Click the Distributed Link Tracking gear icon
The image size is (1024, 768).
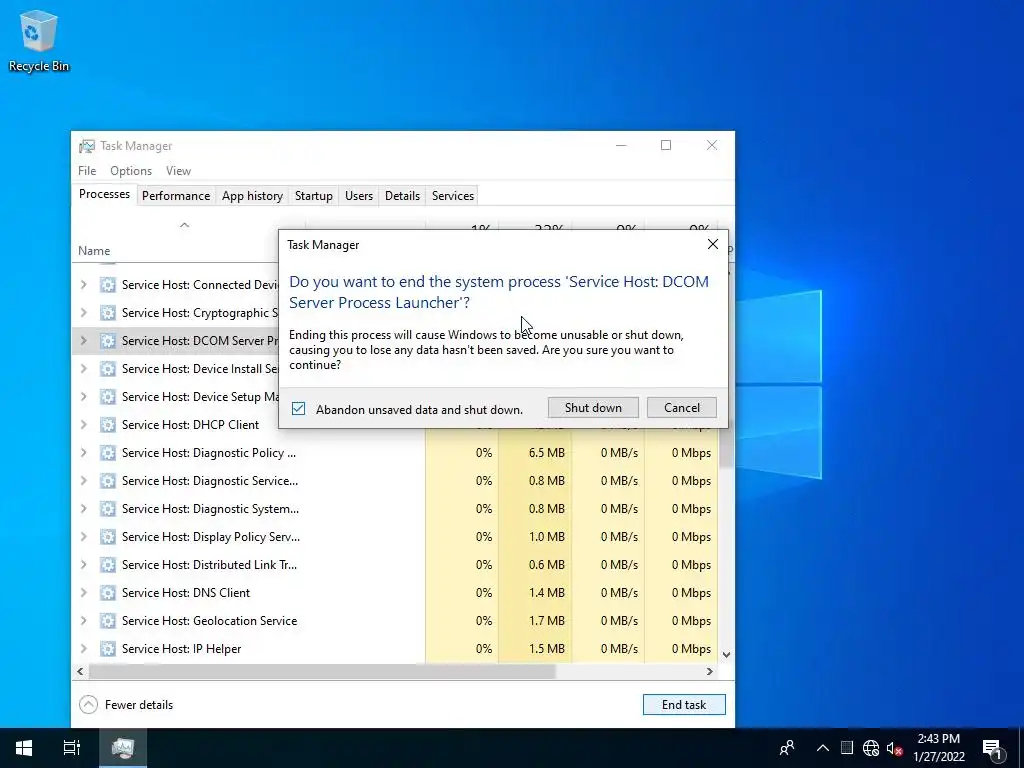point(108,565)
